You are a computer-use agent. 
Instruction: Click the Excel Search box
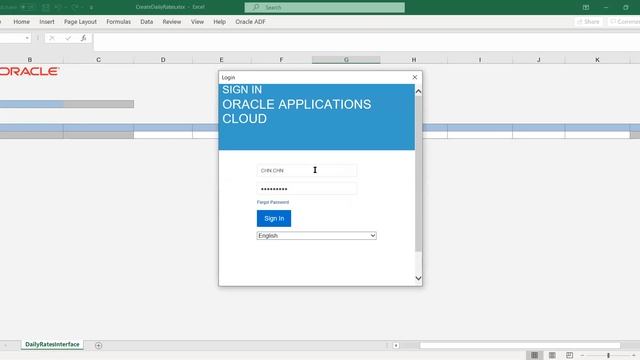pos(324,7)
